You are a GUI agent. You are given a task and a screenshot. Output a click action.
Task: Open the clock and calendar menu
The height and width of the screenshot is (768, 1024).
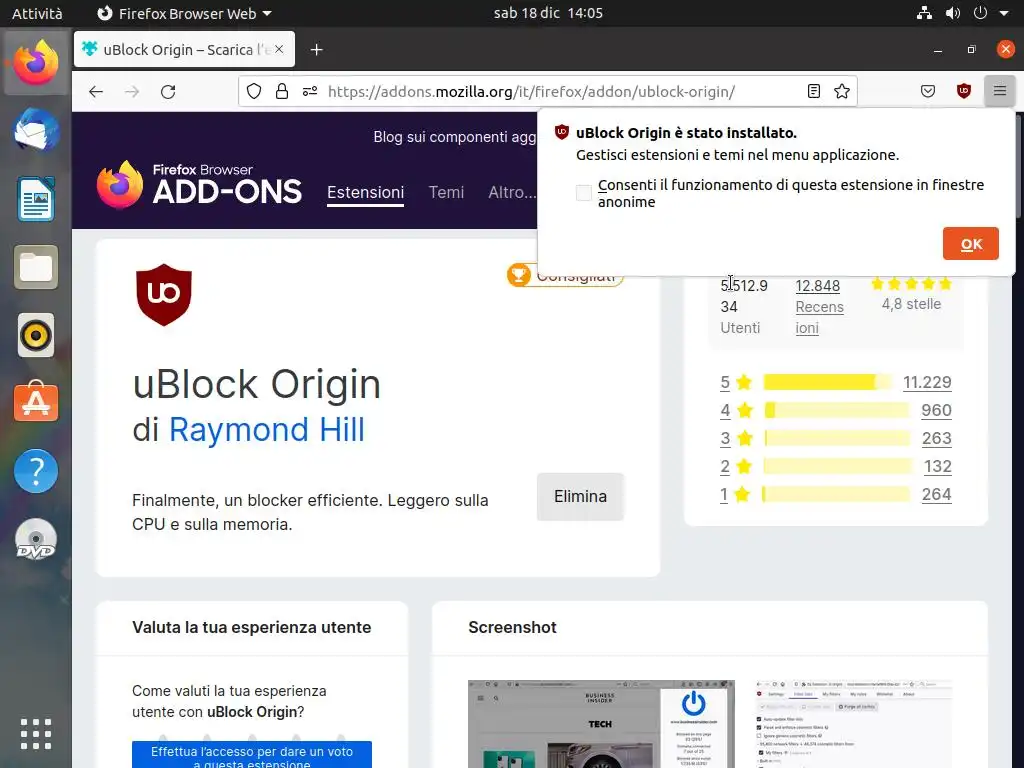[x=548, y=13]
